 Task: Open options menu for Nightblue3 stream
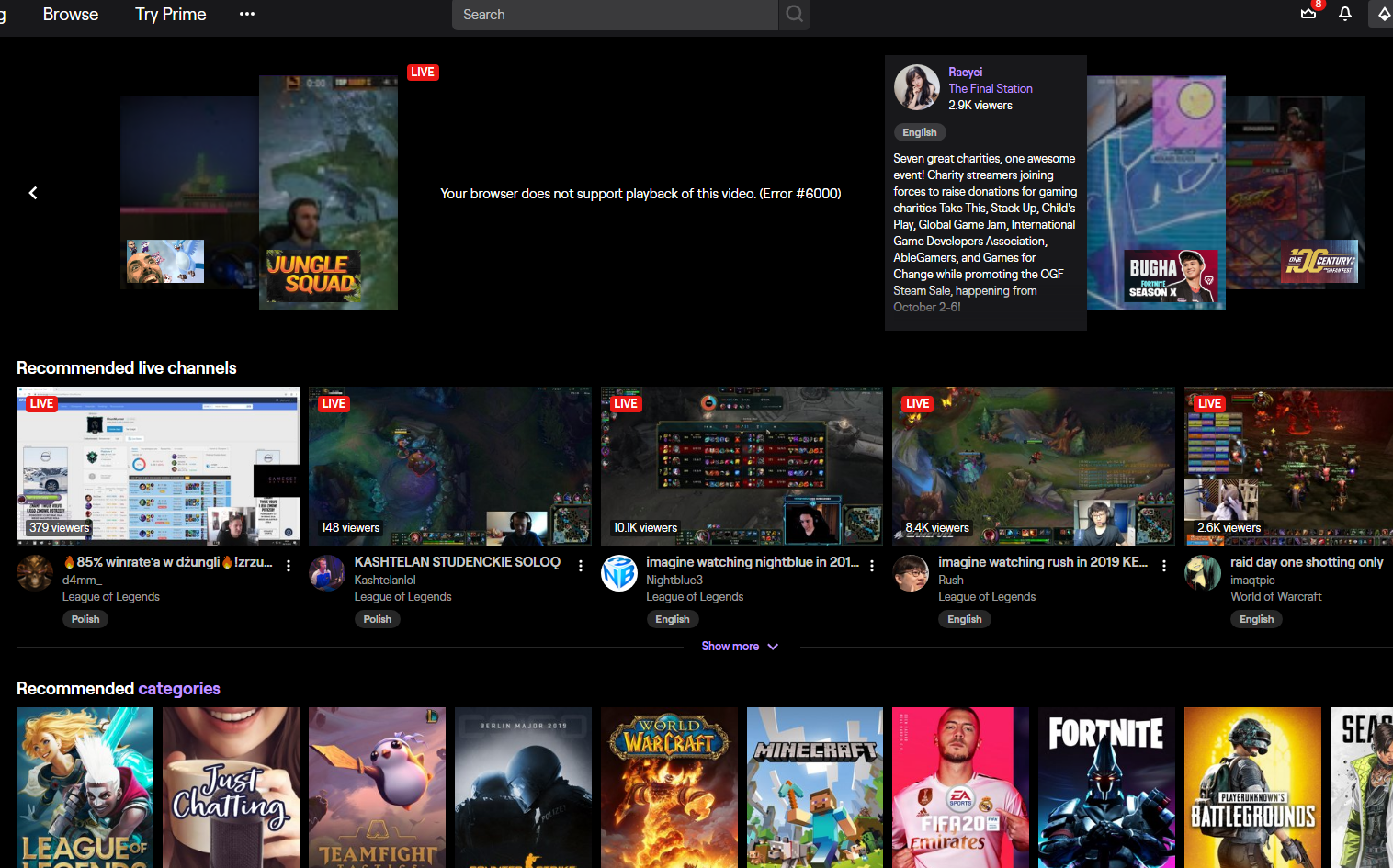pyautogui.click(x=872, y=566)
